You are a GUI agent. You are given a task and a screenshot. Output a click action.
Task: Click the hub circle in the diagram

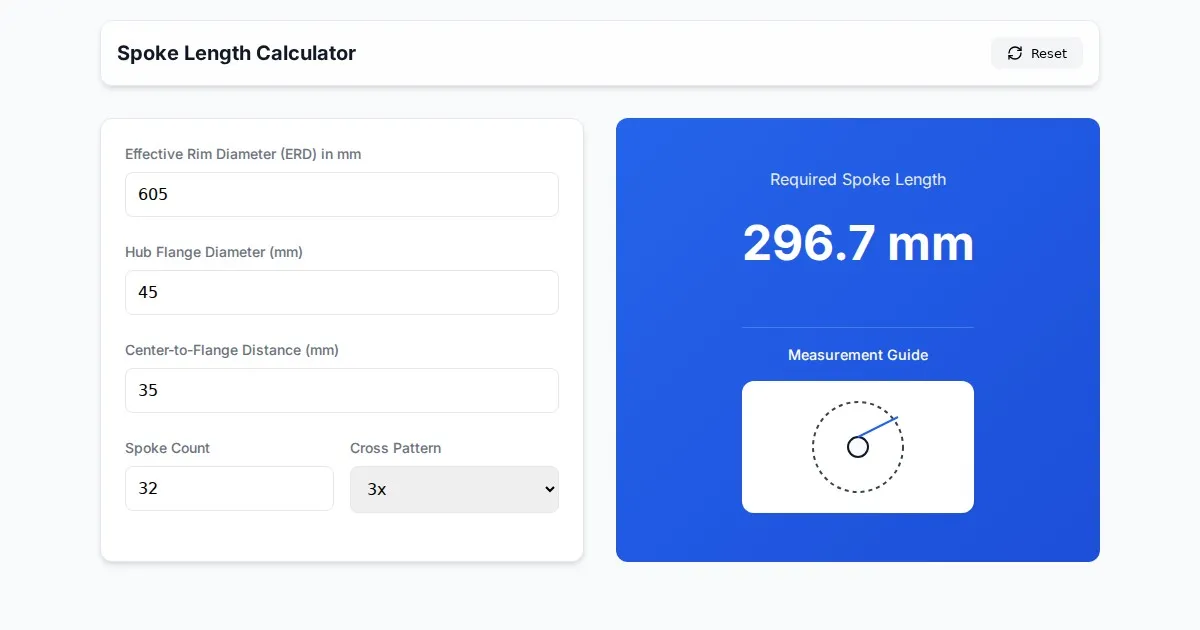(x=858, y=447)
